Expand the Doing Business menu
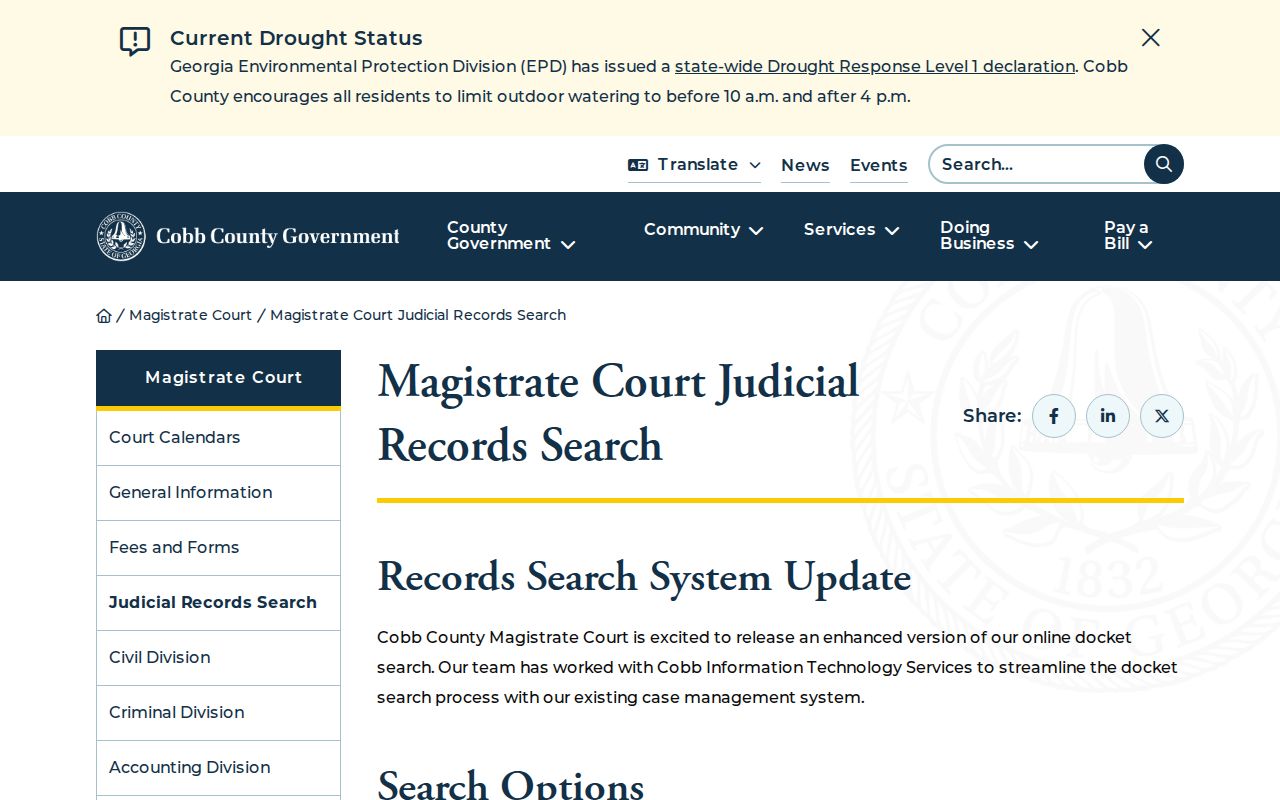The height and width of the screenshot is (800, 1280). click(989, 236)
